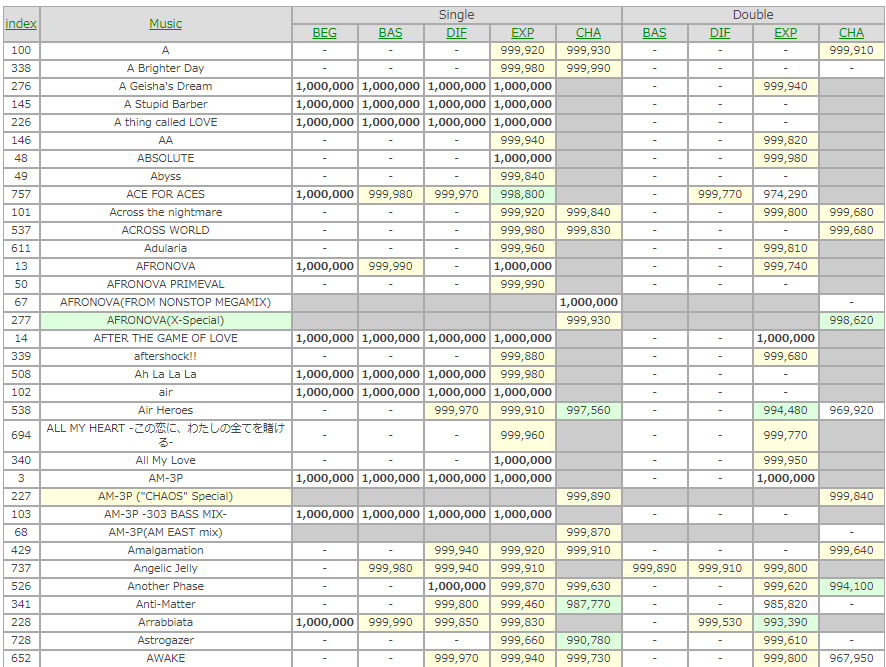Click the Single DIF column header link
The width and height of the screenshot is (886, 667).
pos(457,33)
